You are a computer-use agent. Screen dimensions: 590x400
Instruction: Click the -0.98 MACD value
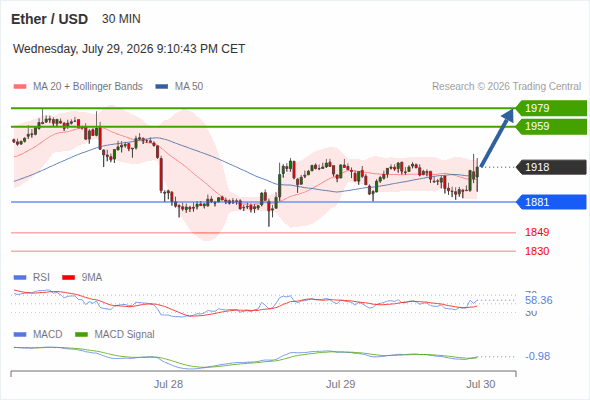[x=538, y=356]
